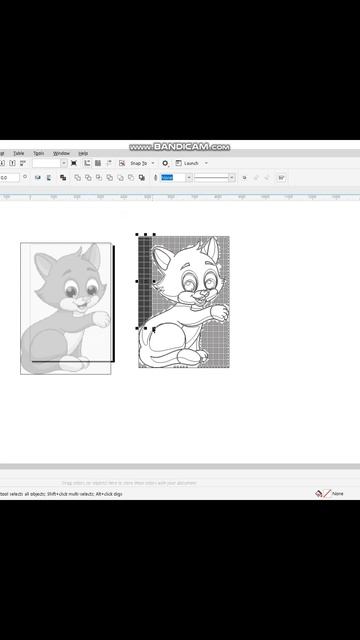Screen dimensions: 360x640
Task: Open the Snap To dropdown
Action: tap(142, 163)
